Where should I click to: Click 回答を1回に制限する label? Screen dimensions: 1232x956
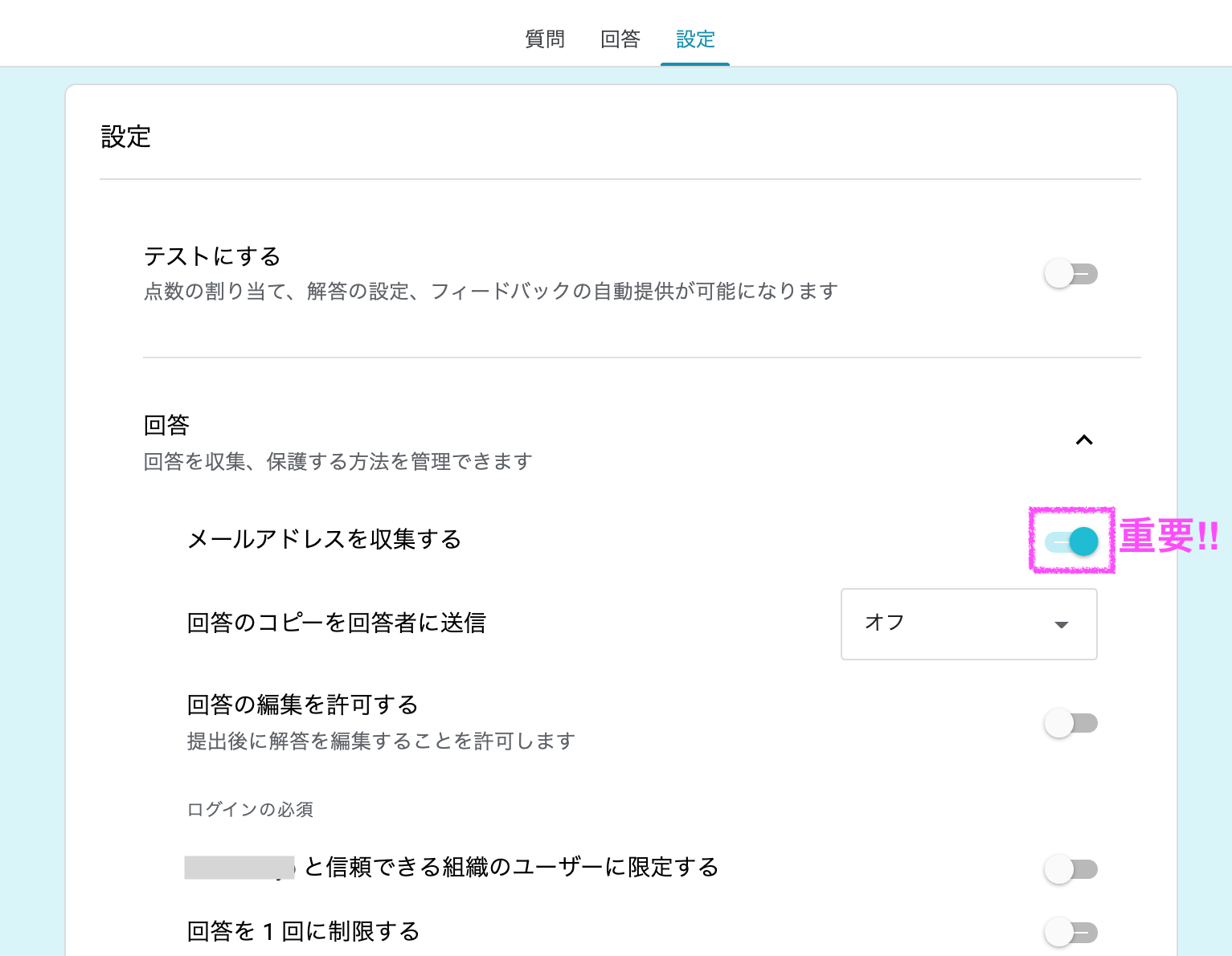[304, 932]
